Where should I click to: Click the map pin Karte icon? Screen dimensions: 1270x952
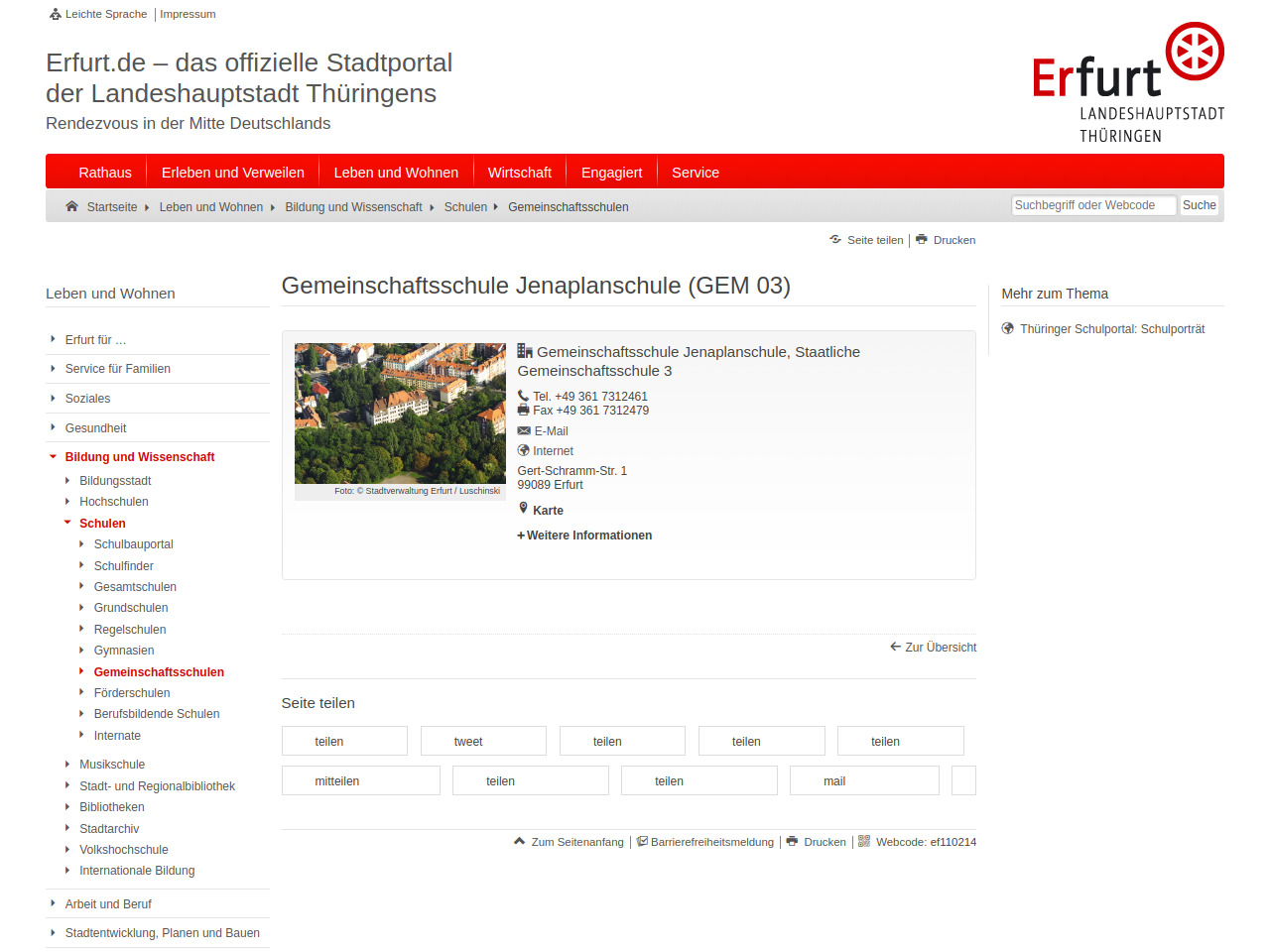[524, 509]
